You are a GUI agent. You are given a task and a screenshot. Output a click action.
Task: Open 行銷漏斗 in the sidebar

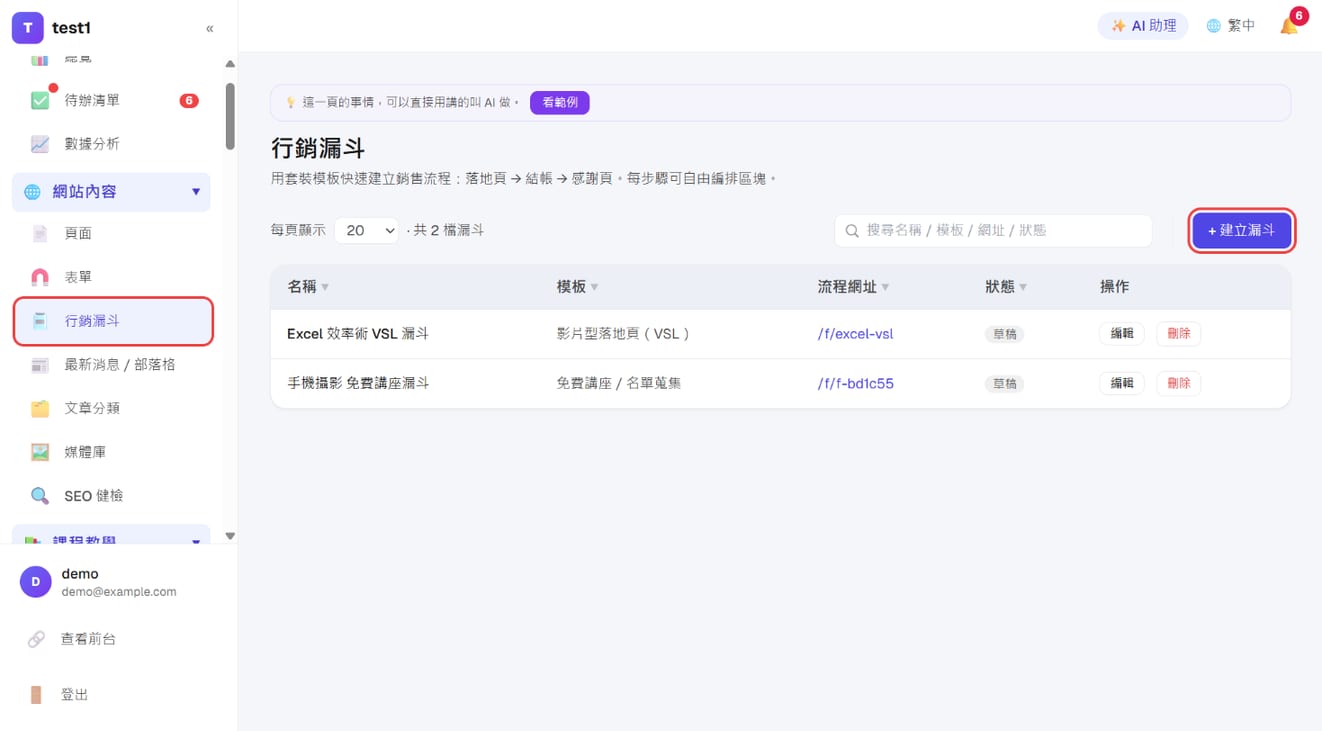click(113, 321)
